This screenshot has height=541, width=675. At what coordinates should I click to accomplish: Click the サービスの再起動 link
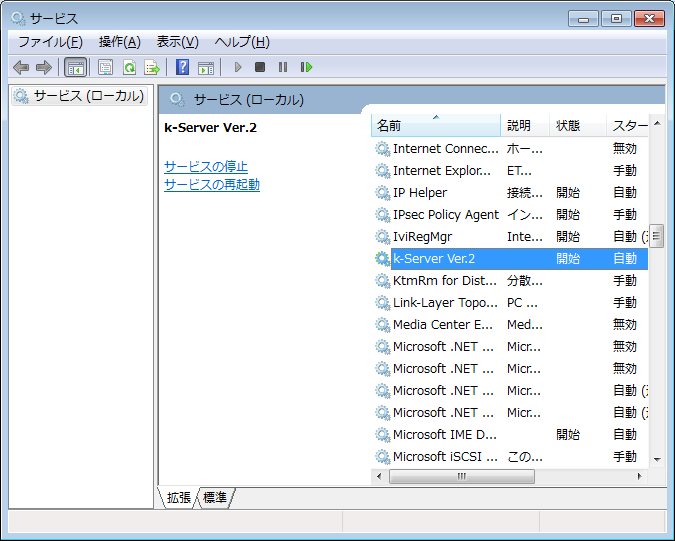[212, 185]
